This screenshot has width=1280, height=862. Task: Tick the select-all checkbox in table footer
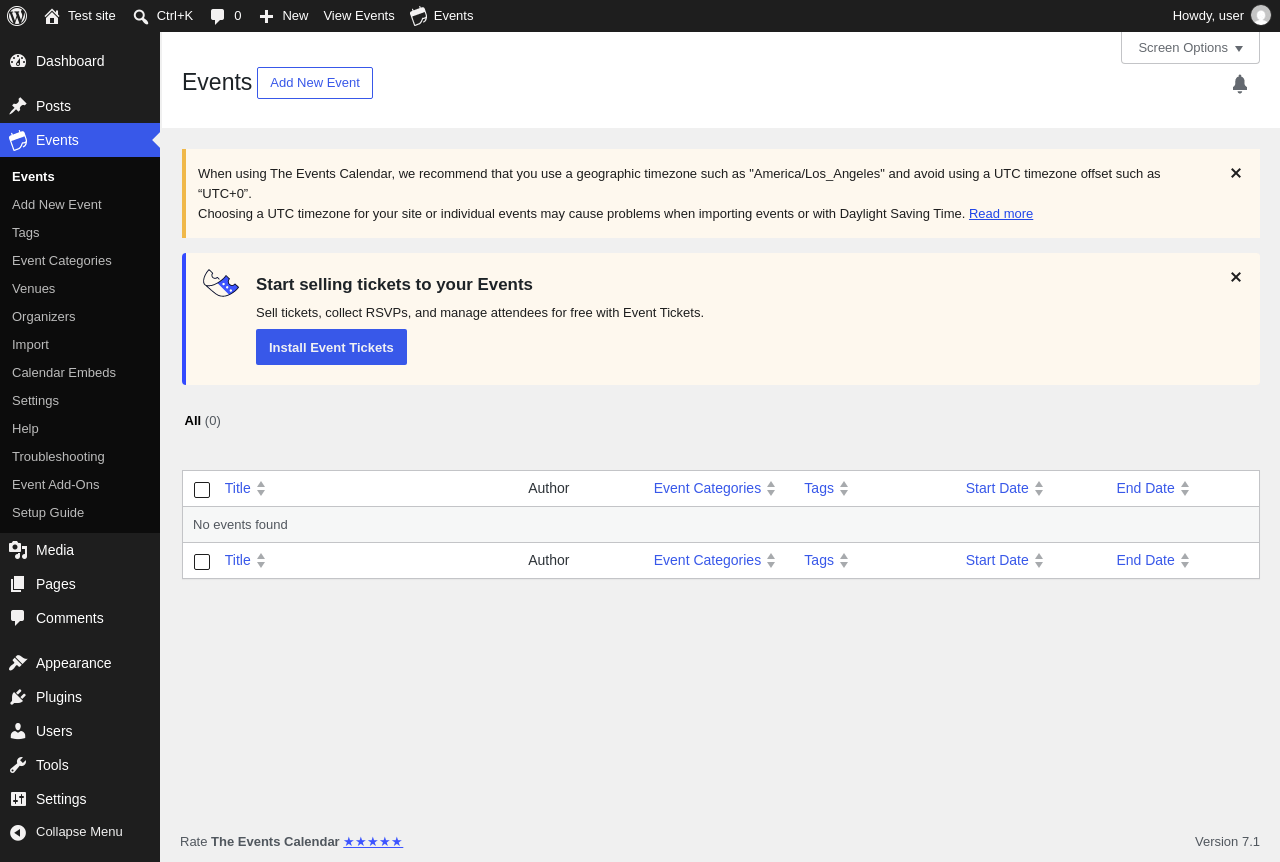click(202, 562)
